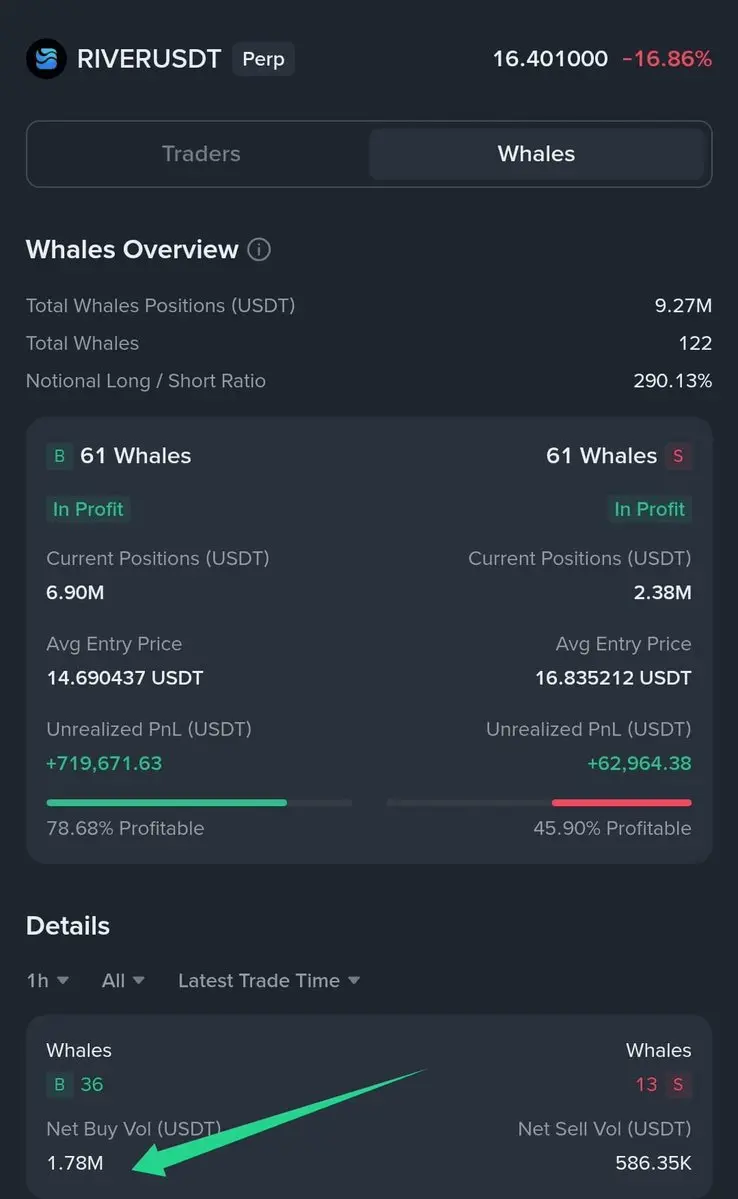Expand the All filter dropdown
The height and width of the screenshot is (1199, 738).
123,981
